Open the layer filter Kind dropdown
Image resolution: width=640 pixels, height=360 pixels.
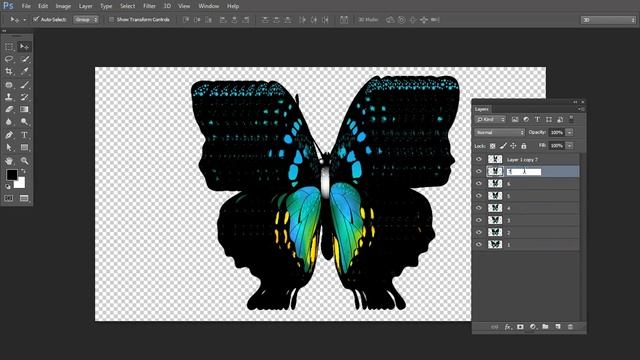point(491,119)
